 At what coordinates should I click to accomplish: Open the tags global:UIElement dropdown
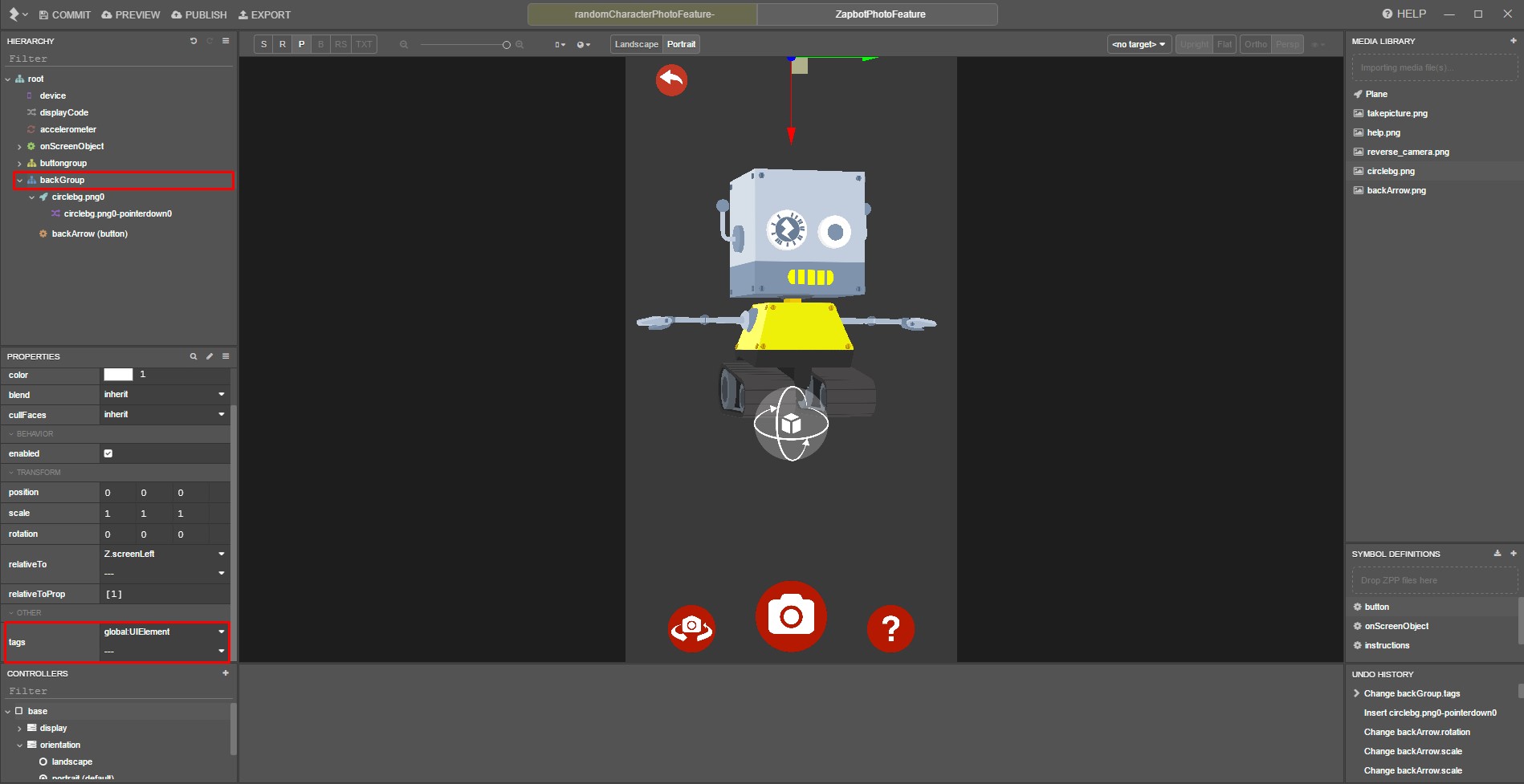(x=165, y=632)
